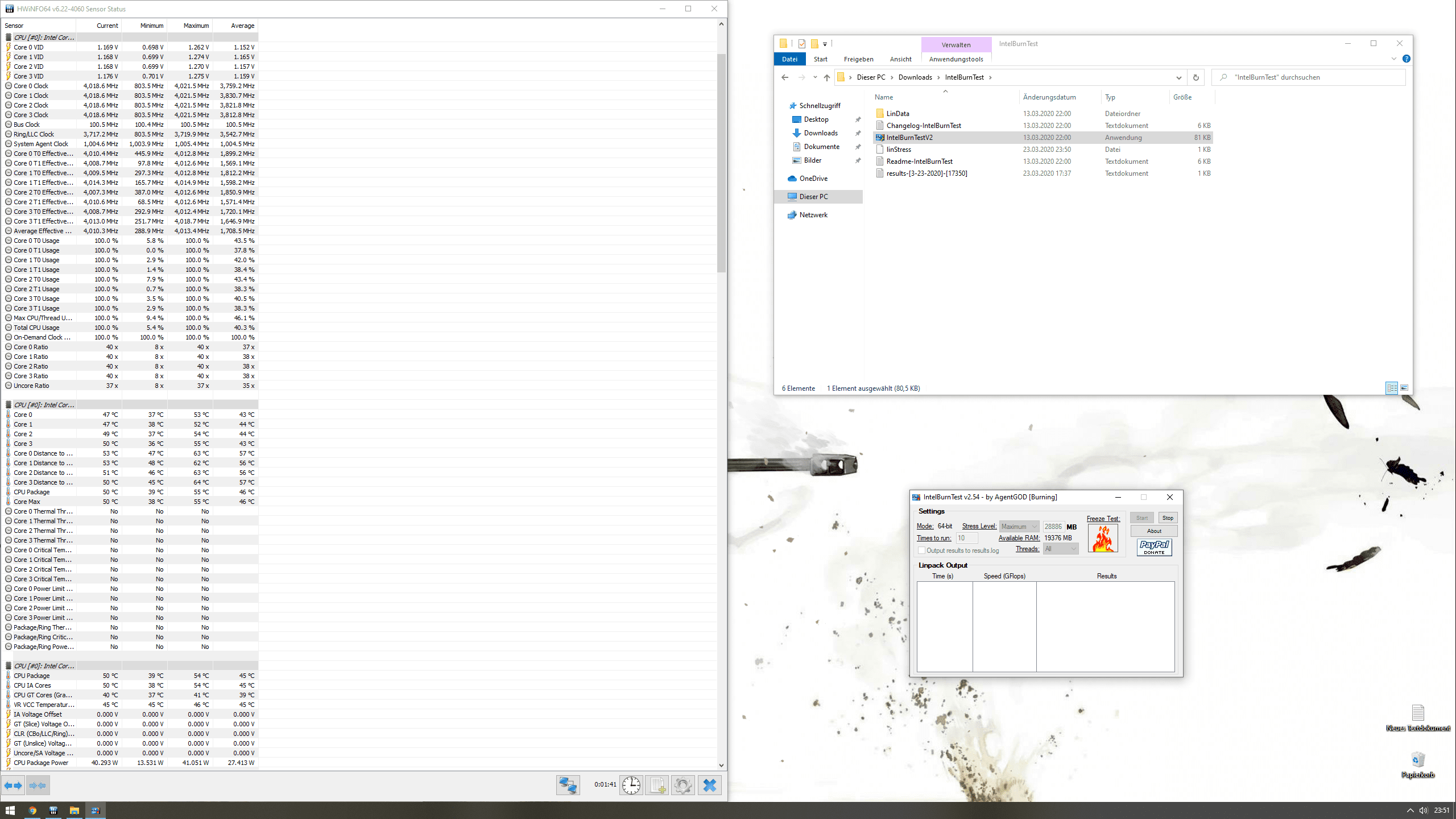Screen dimensions: 1456x819
Task: Expand the Explorer address bar history dropdown
Action: (1178, 77)
